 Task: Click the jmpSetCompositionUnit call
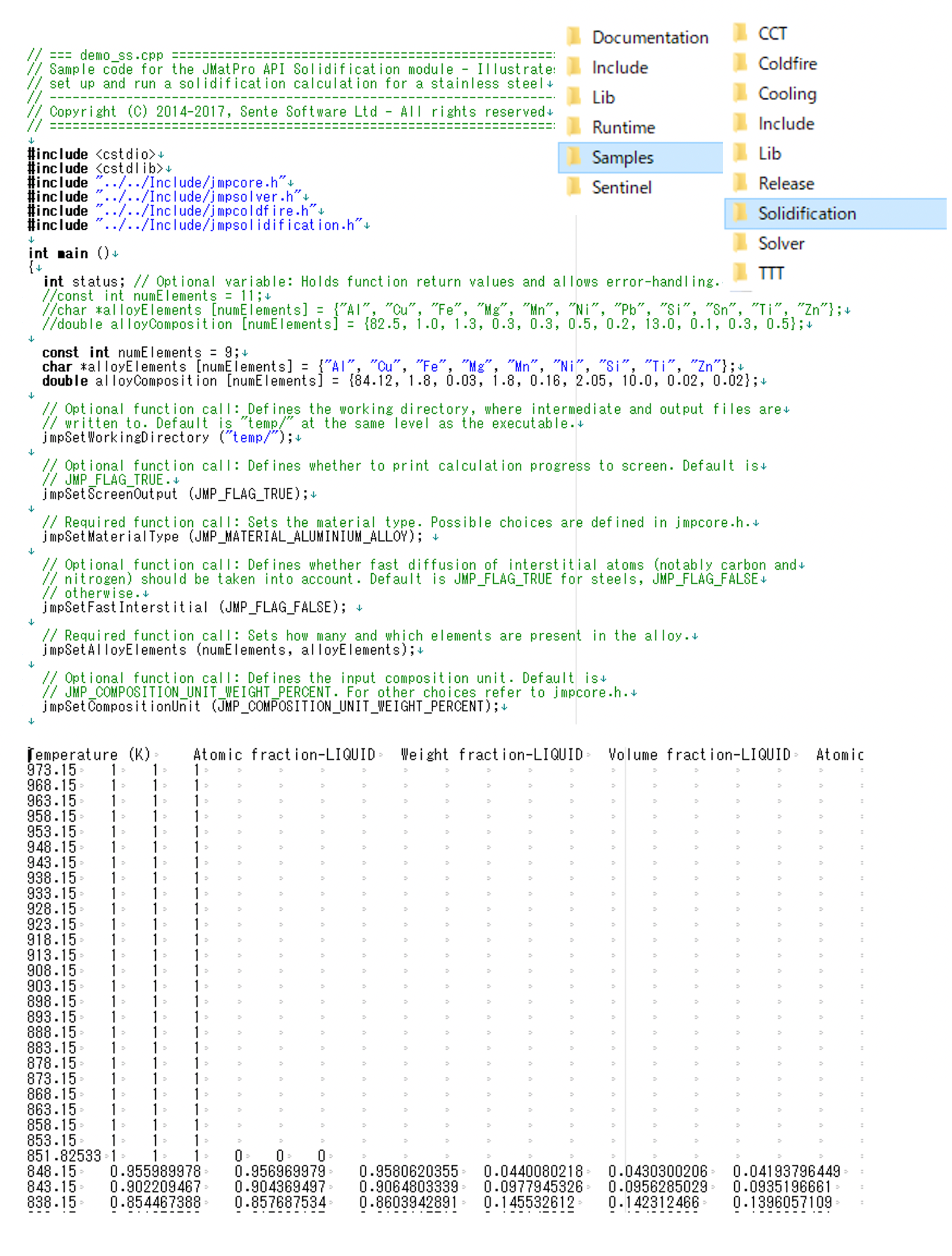[x=271, y=707]
